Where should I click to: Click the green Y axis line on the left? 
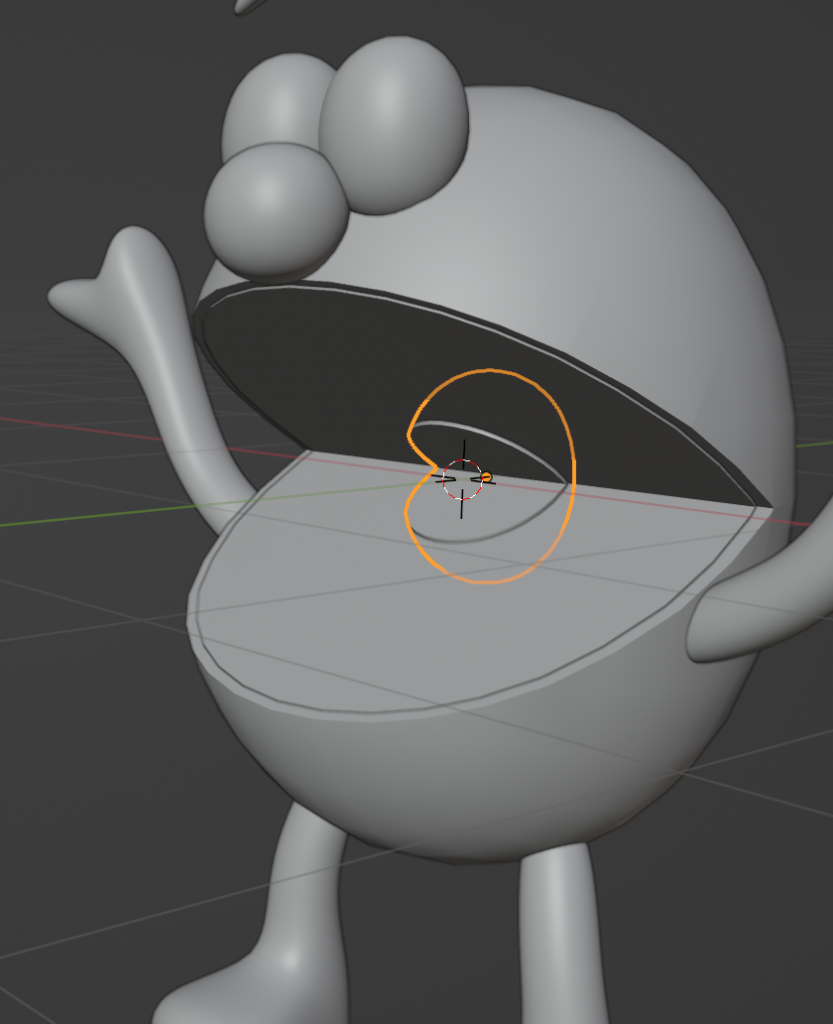(100, 513)
